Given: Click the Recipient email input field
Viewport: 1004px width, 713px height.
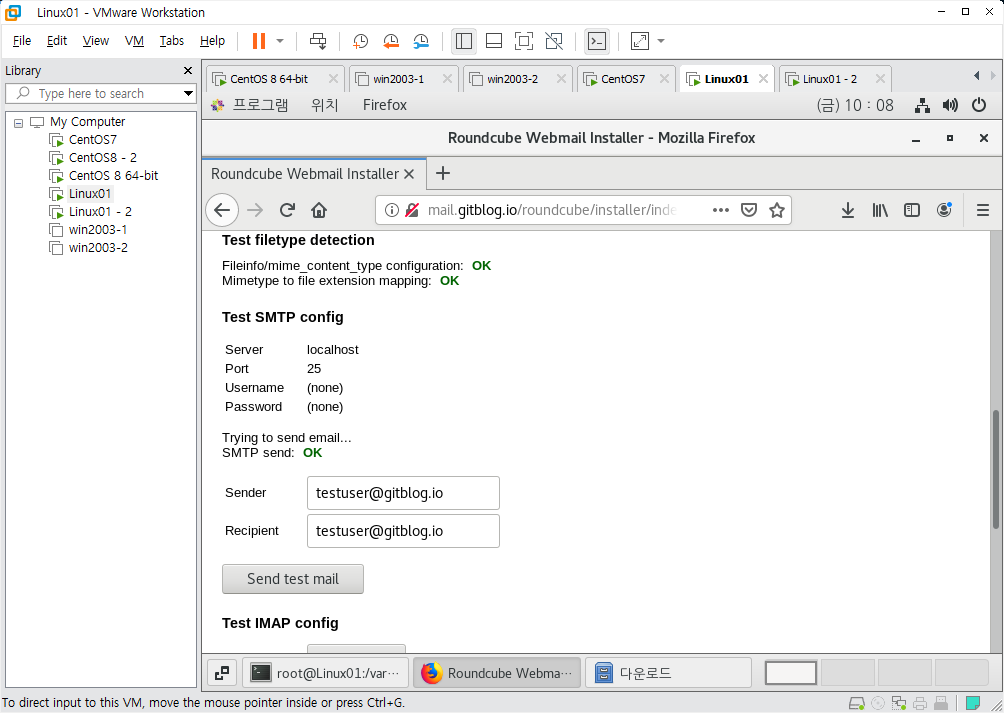Looking at the screenshot, I should tap(403, 531).
